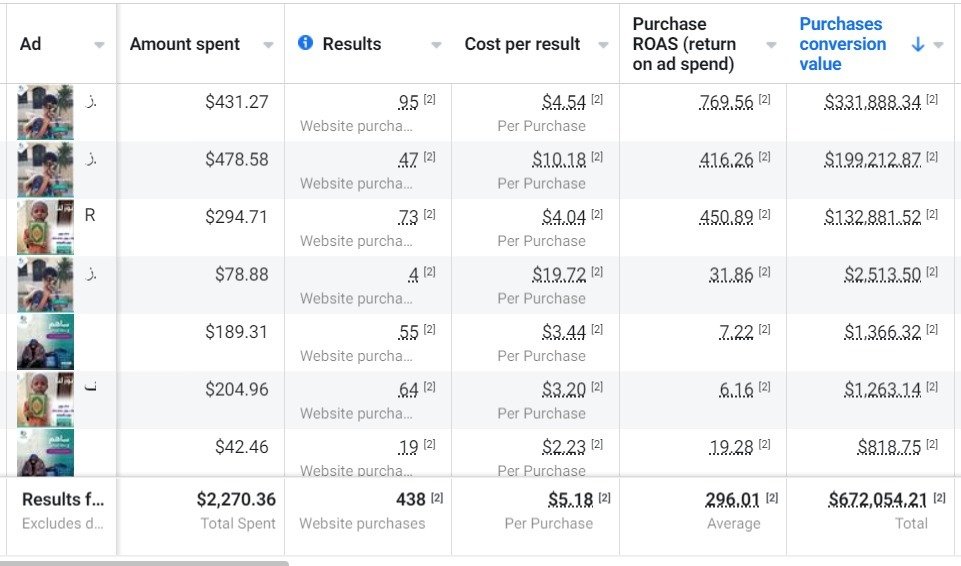Click the first ad thumbnail image
Screen dimensions: 961x566
tap(45, 112)
